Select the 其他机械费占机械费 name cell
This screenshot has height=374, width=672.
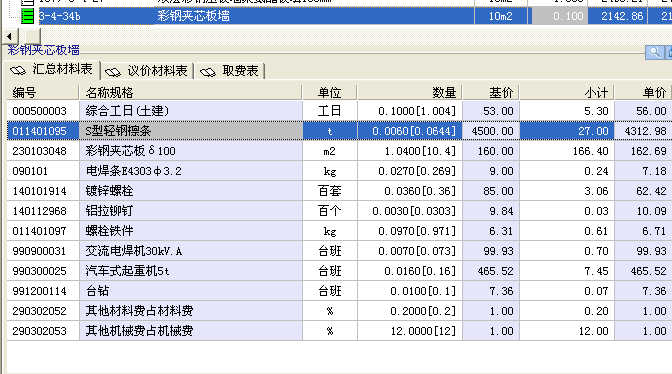(191, 331)
